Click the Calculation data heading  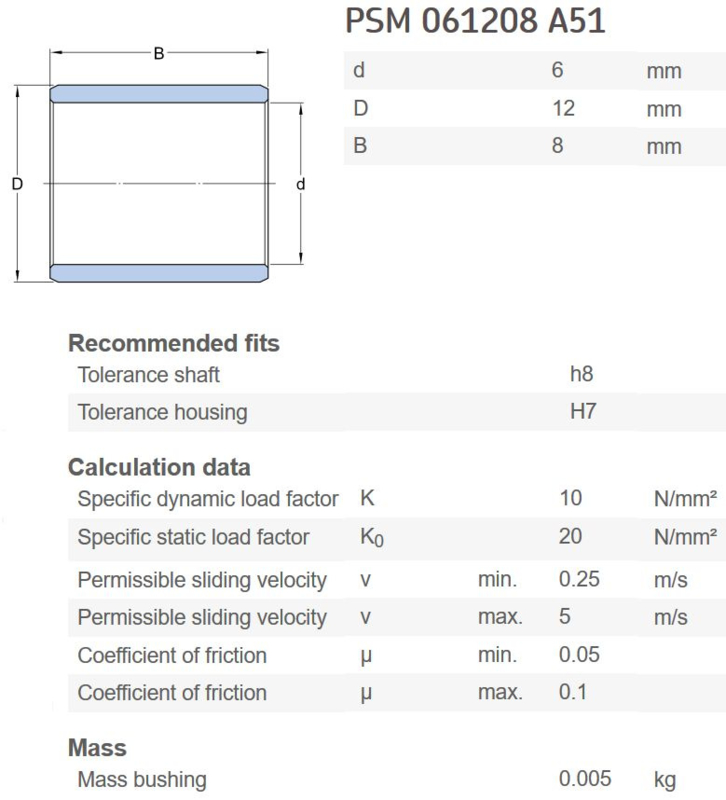tap(159, 467)
